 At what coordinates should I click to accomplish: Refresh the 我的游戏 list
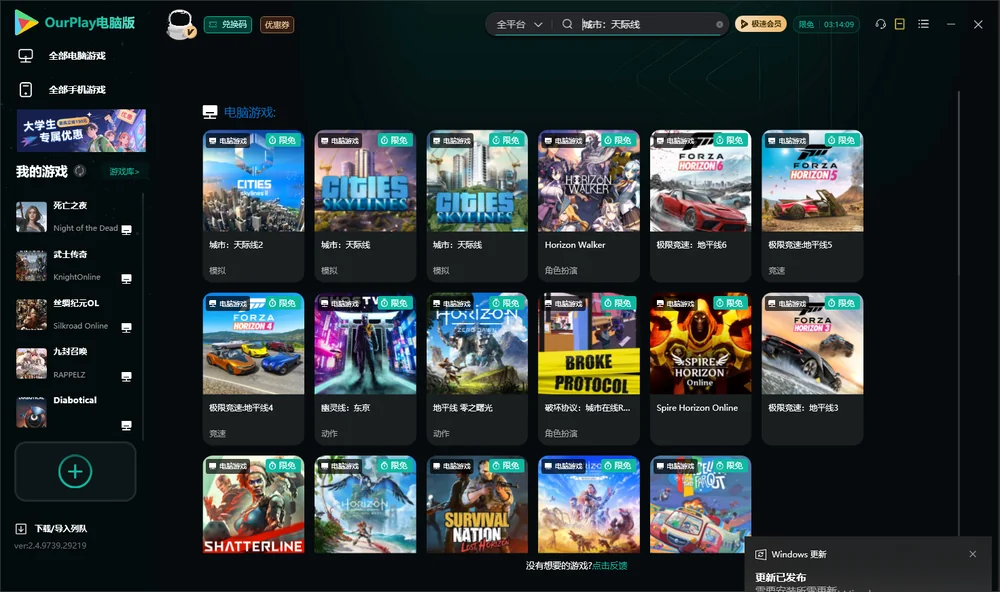[x=80, y=171]
